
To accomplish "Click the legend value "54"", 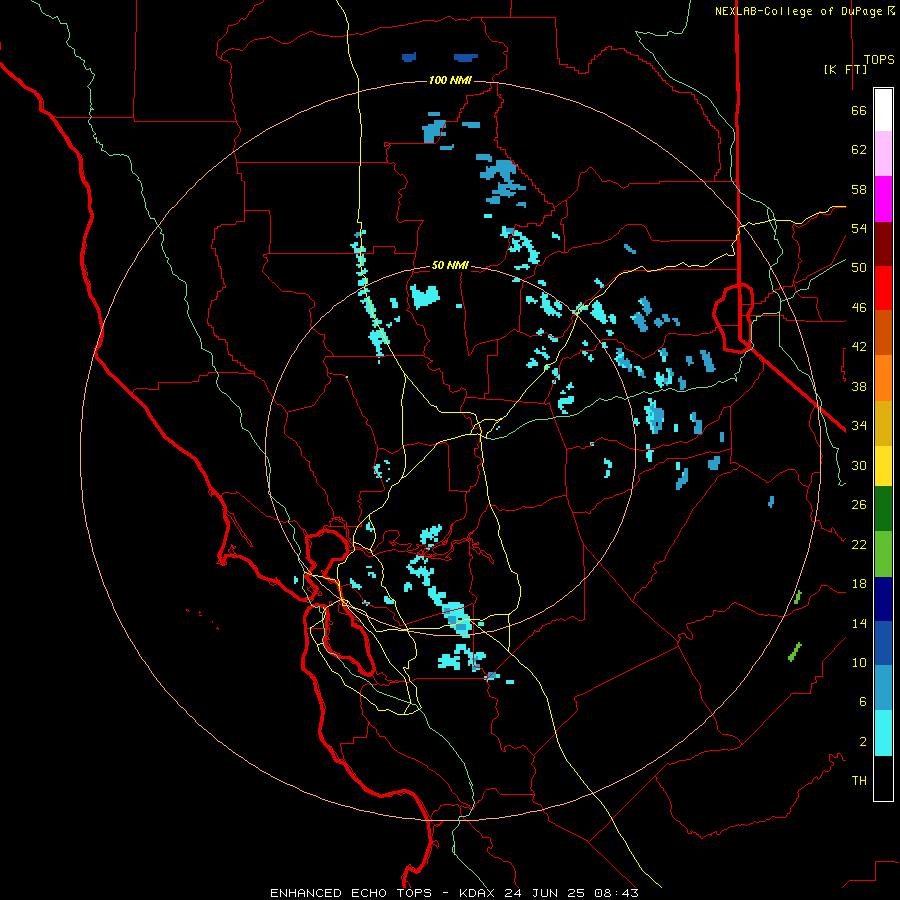I will [x=859, y=228].
